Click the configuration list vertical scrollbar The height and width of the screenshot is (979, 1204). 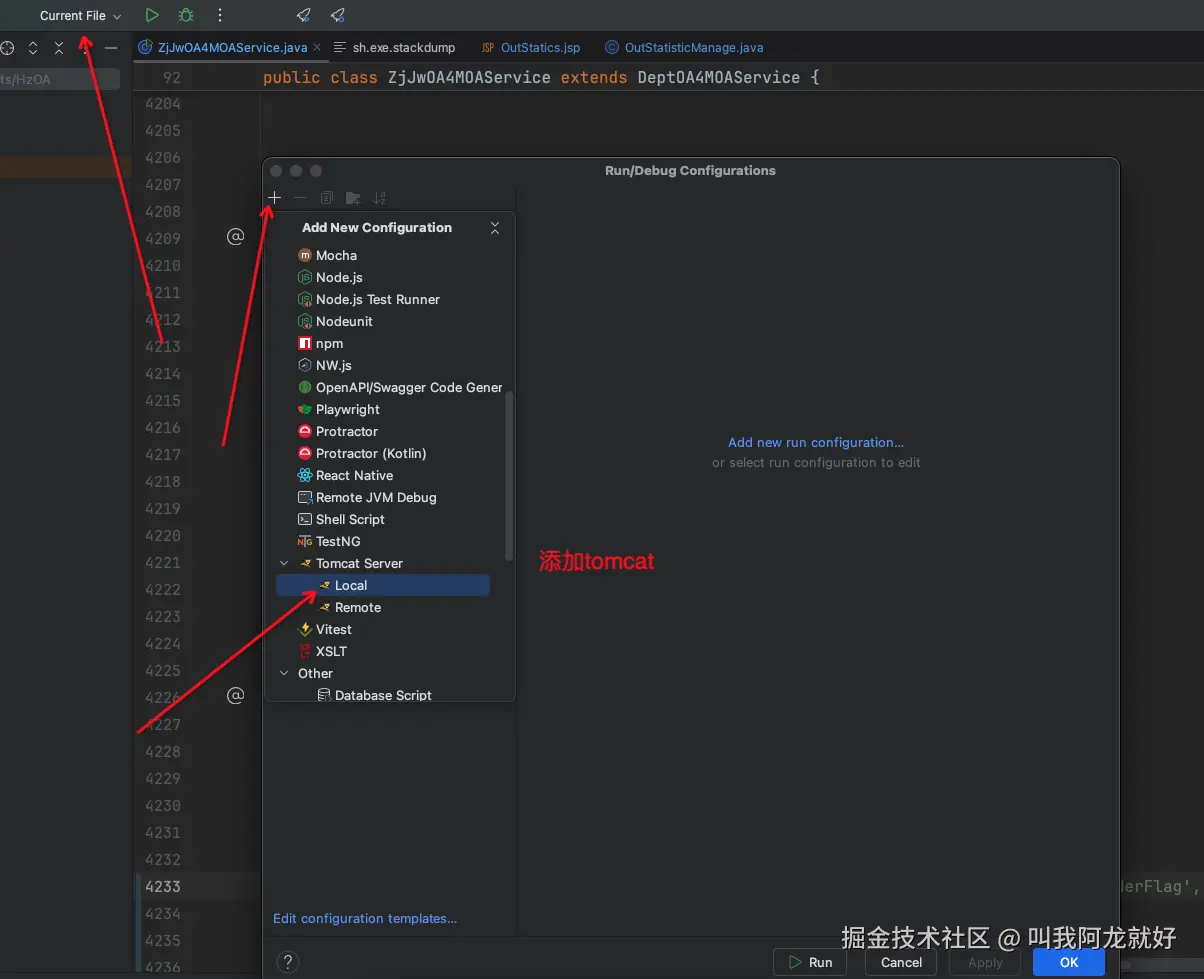click(x=508, y=475)
